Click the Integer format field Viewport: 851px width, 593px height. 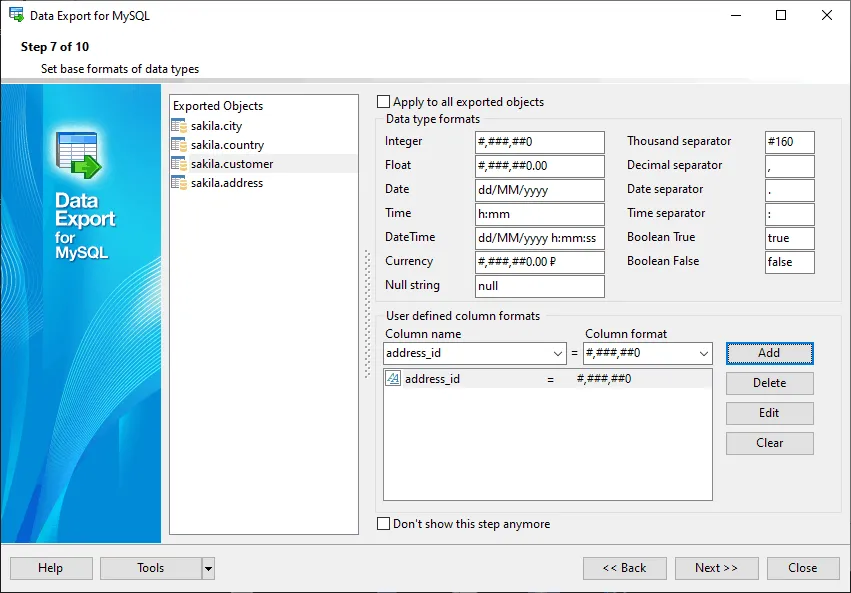[x=539, y=142]
